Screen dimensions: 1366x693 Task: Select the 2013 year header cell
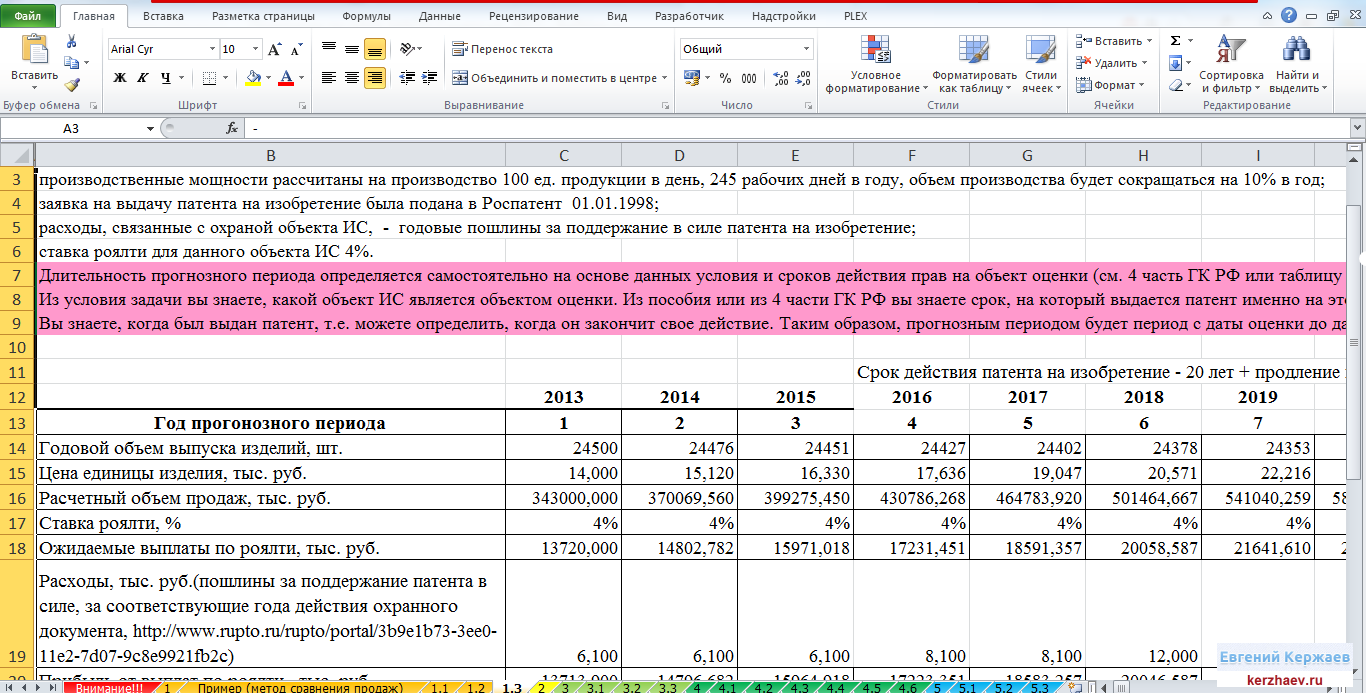point(563,397)
